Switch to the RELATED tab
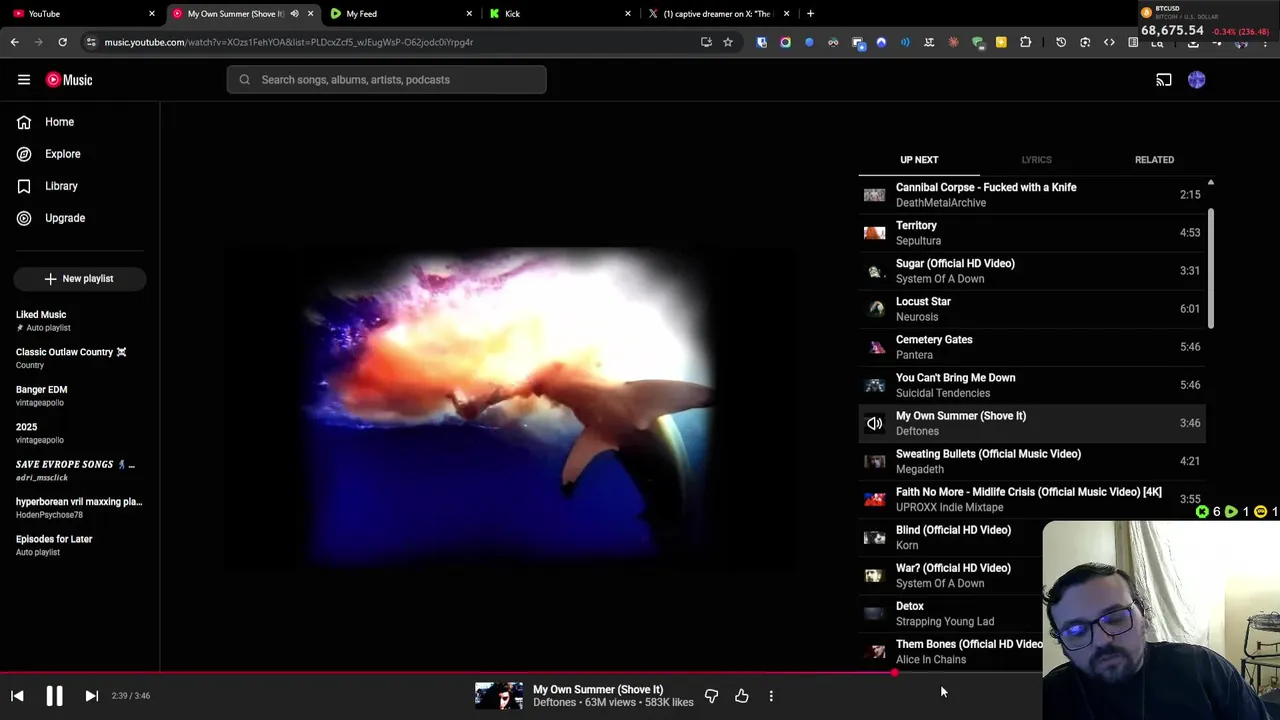 pos(1154,160)
